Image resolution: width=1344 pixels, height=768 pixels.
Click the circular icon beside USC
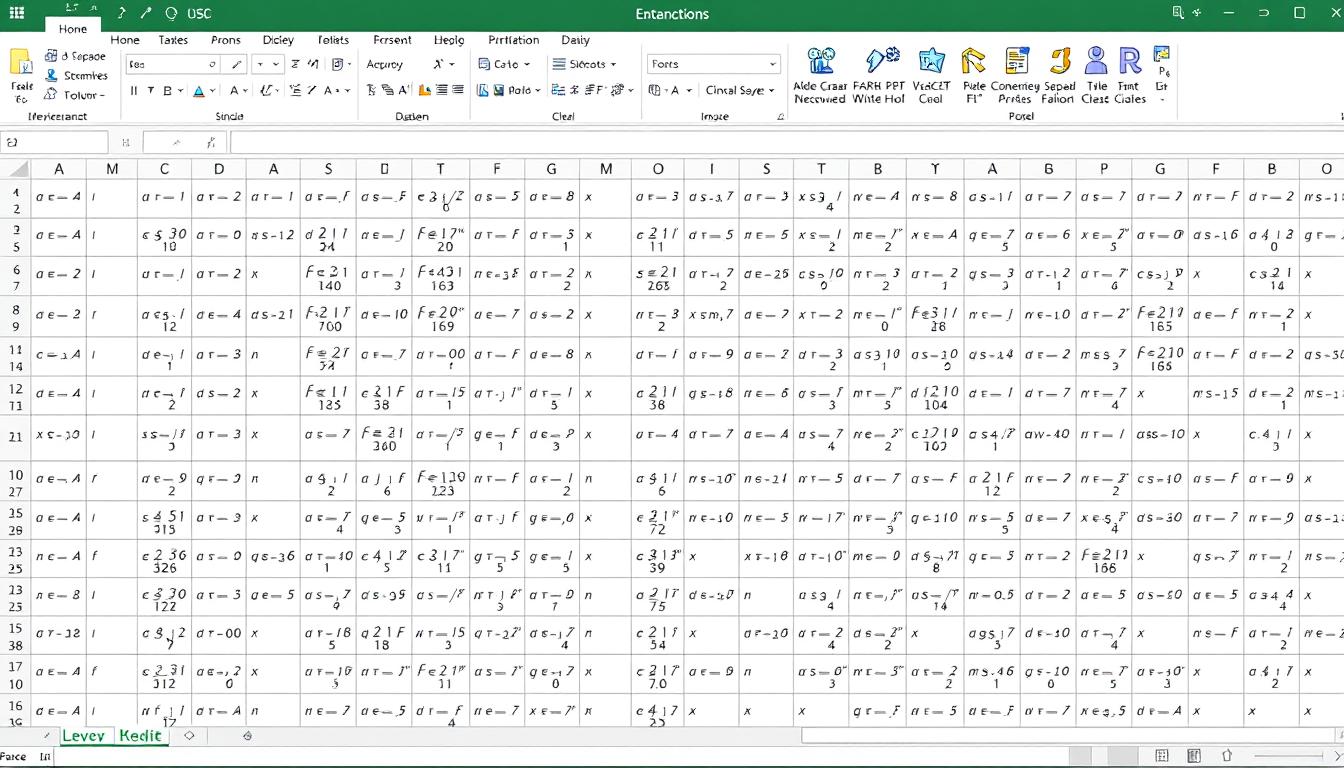point(170,14)
